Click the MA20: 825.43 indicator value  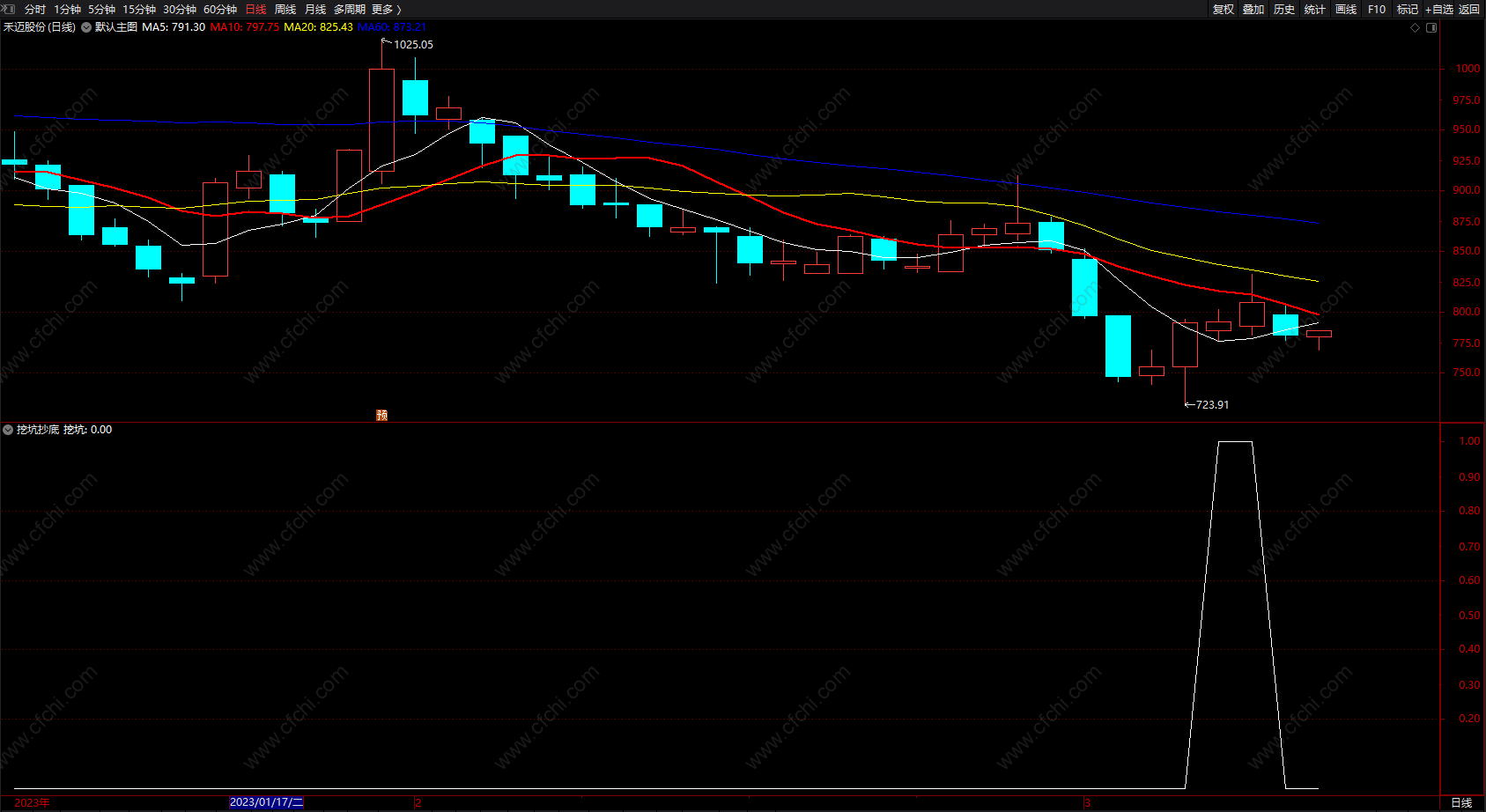318,27
